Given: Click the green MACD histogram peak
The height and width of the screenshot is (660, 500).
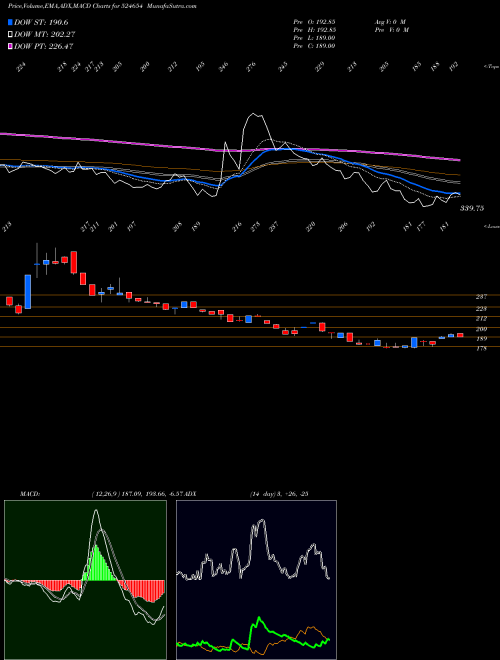Looking at the screenshot, I should 96,563.
